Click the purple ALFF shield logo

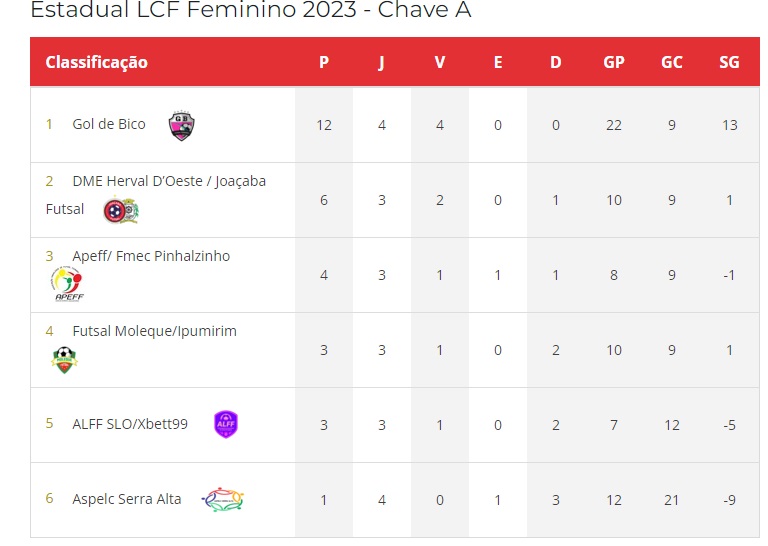click(x=226, y=424)
